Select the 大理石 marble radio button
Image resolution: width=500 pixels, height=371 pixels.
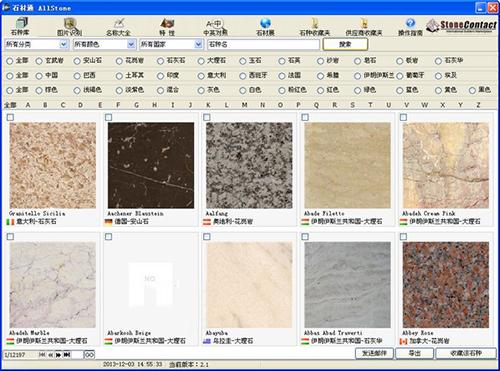point(201,61)
